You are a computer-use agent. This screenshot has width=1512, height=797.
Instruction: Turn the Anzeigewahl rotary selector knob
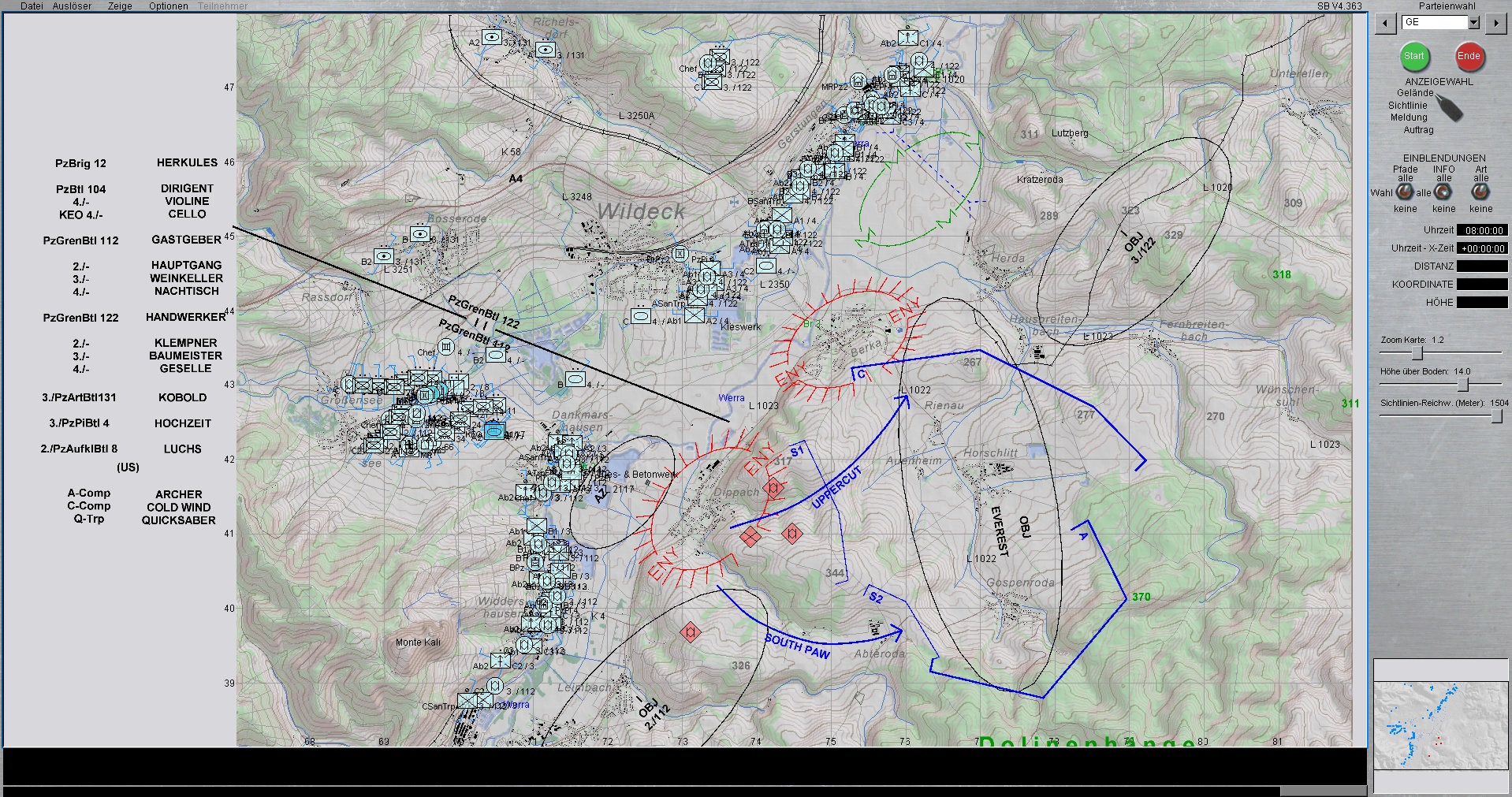[1447, 108]
